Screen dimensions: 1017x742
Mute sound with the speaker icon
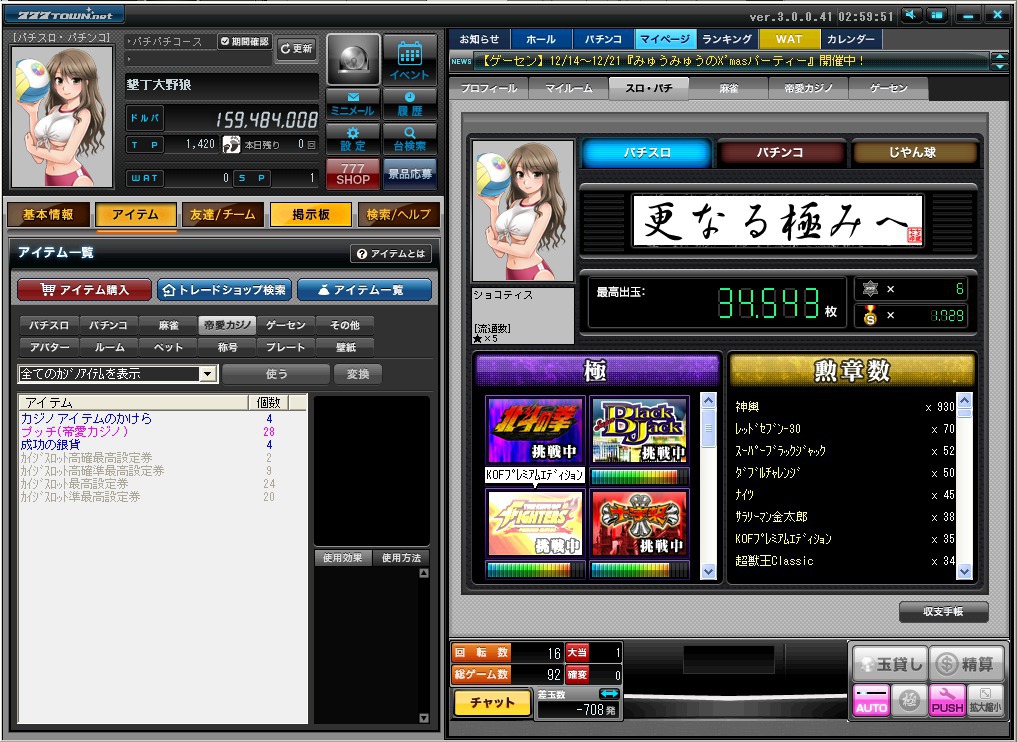[911, 14]
